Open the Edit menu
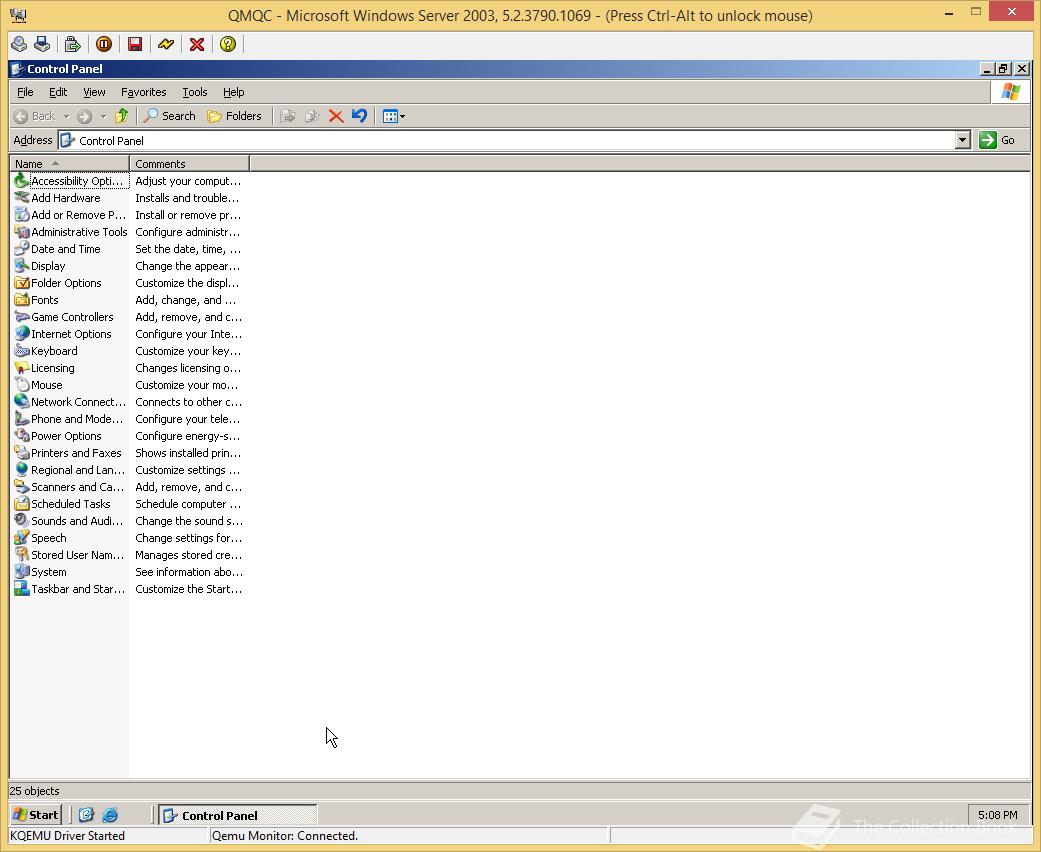Viewport: 1041px width, 852px height. (x=58, y=92)
